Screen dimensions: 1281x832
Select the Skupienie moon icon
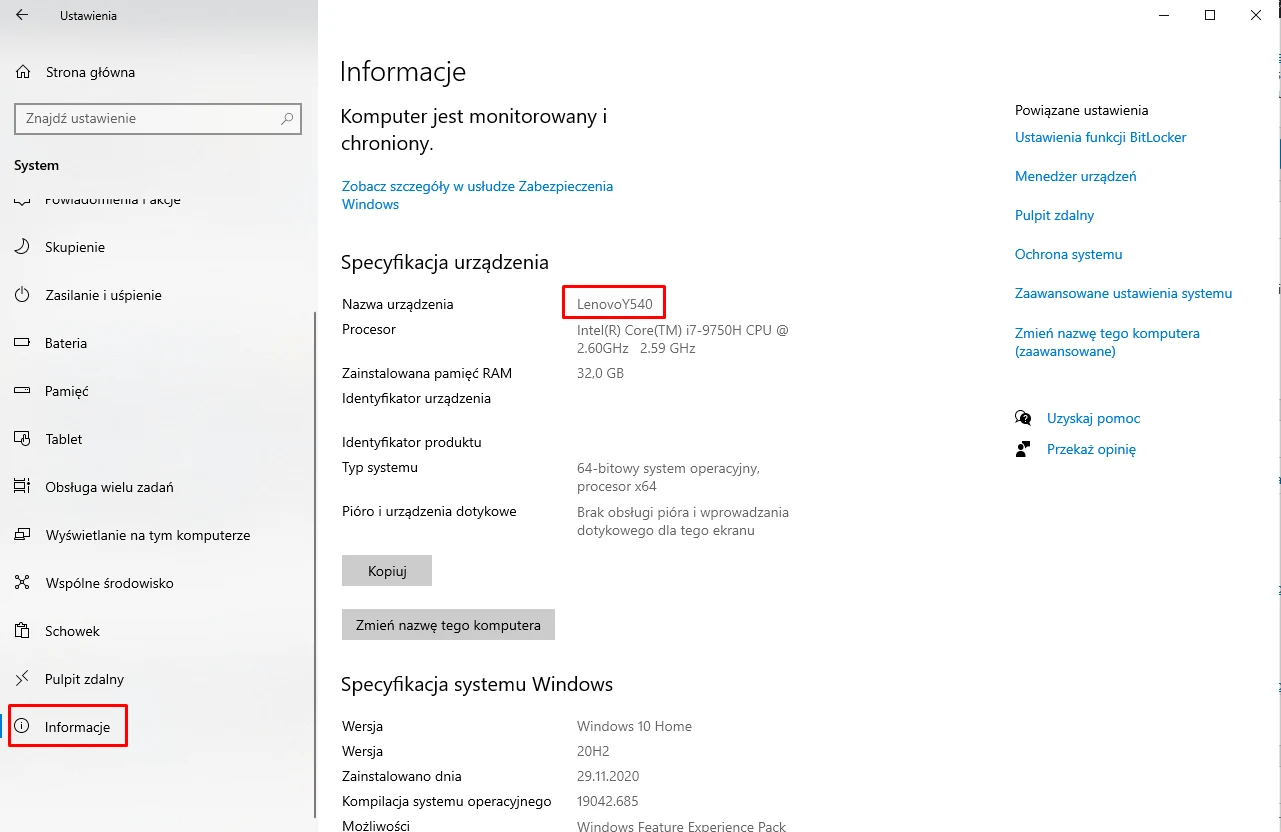(23, 247)
